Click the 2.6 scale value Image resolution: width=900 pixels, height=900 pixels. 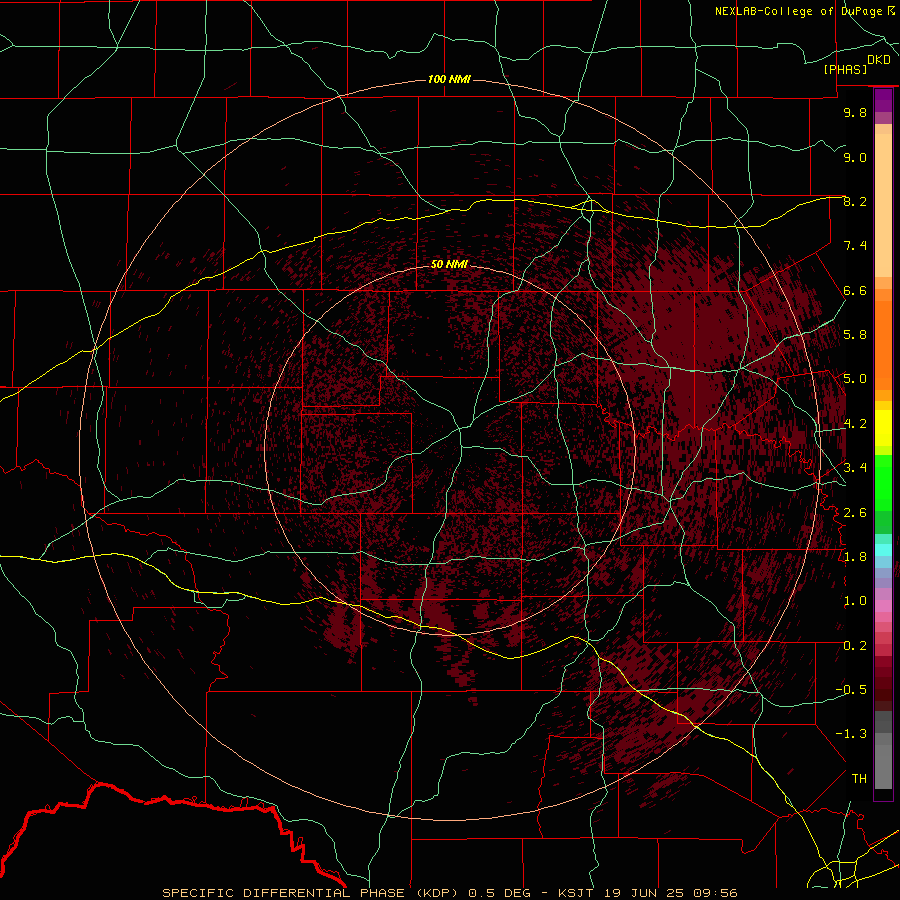855,513
